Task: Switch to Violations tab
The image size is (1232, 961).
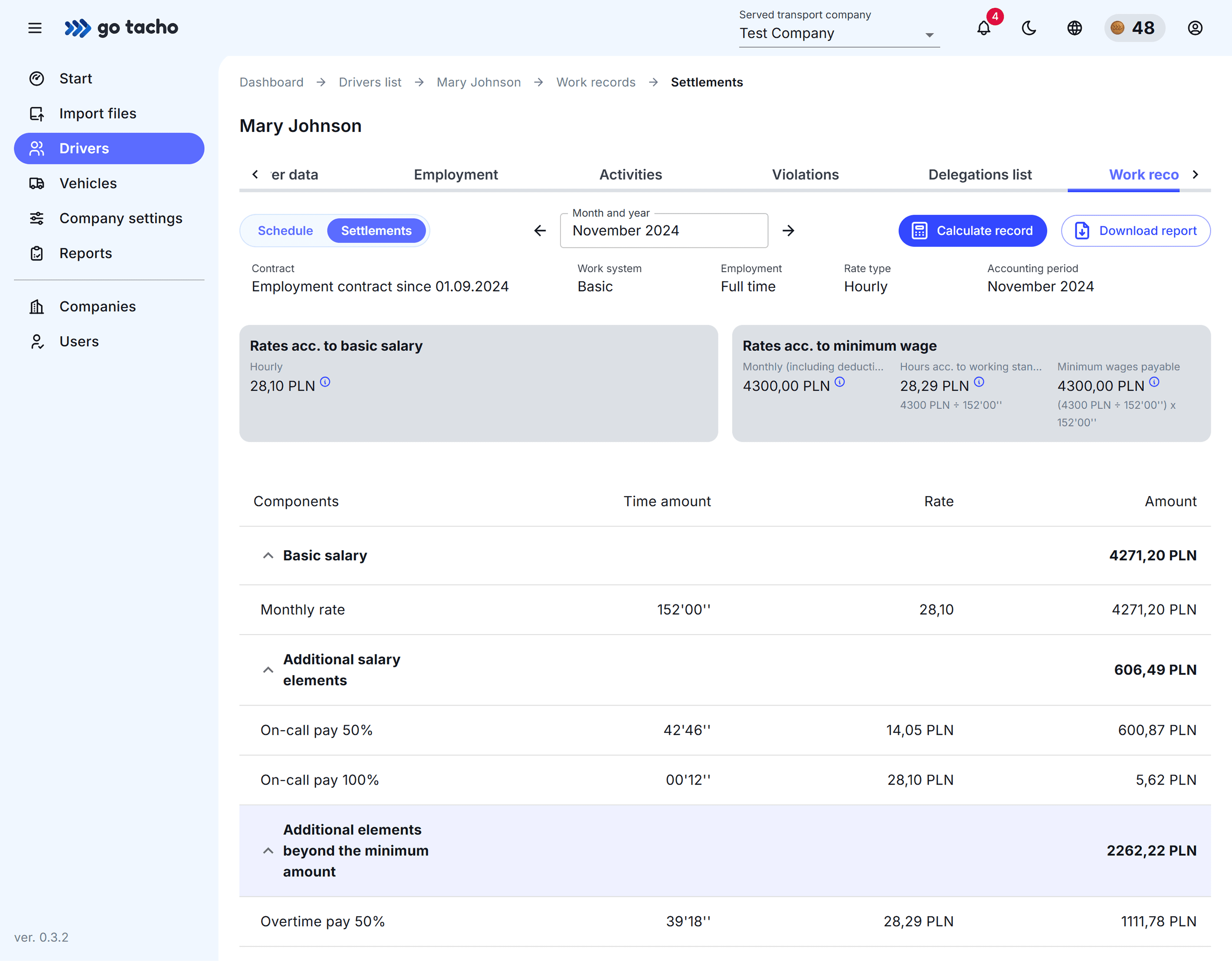Action: (x=806, y=175)
